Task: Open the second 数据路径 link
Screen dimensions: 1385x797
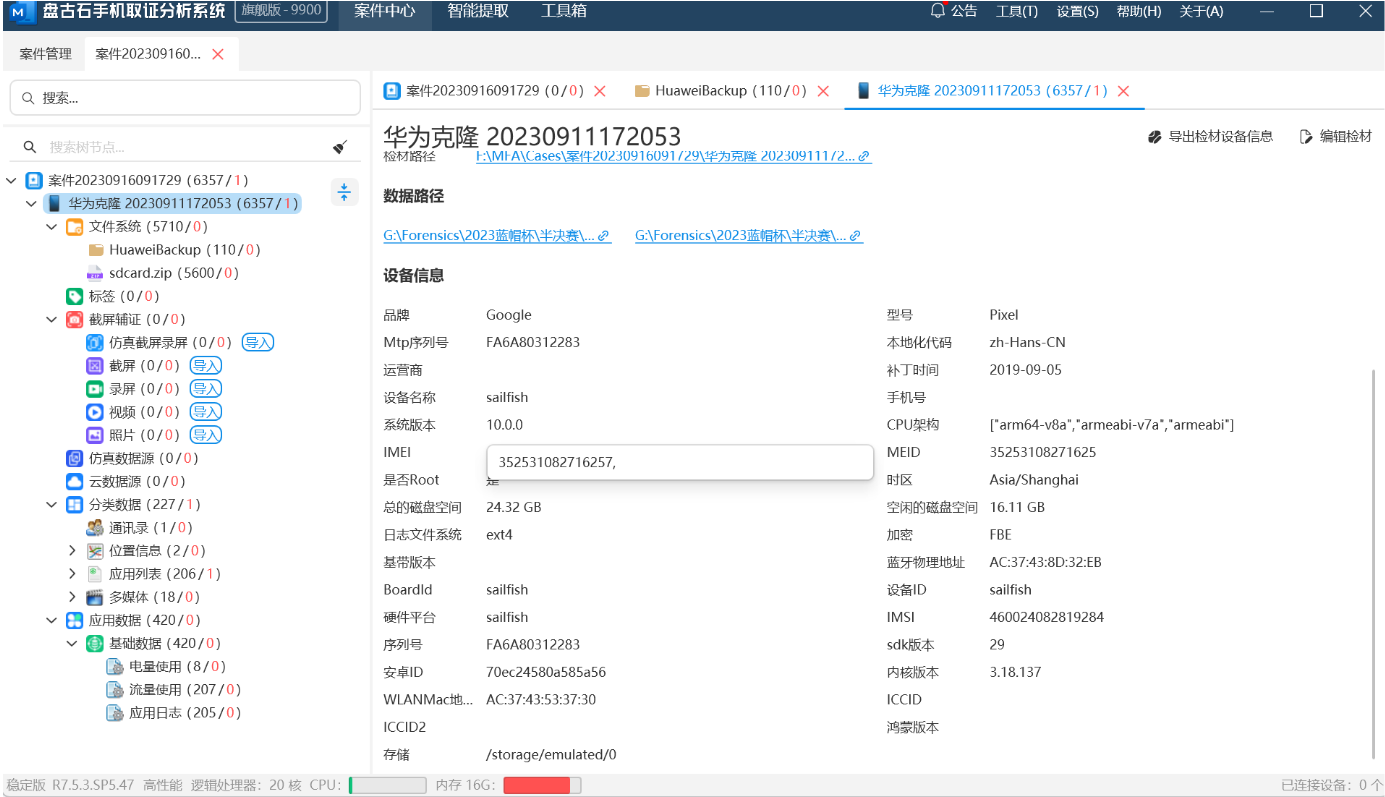Action: pos(748,236)
